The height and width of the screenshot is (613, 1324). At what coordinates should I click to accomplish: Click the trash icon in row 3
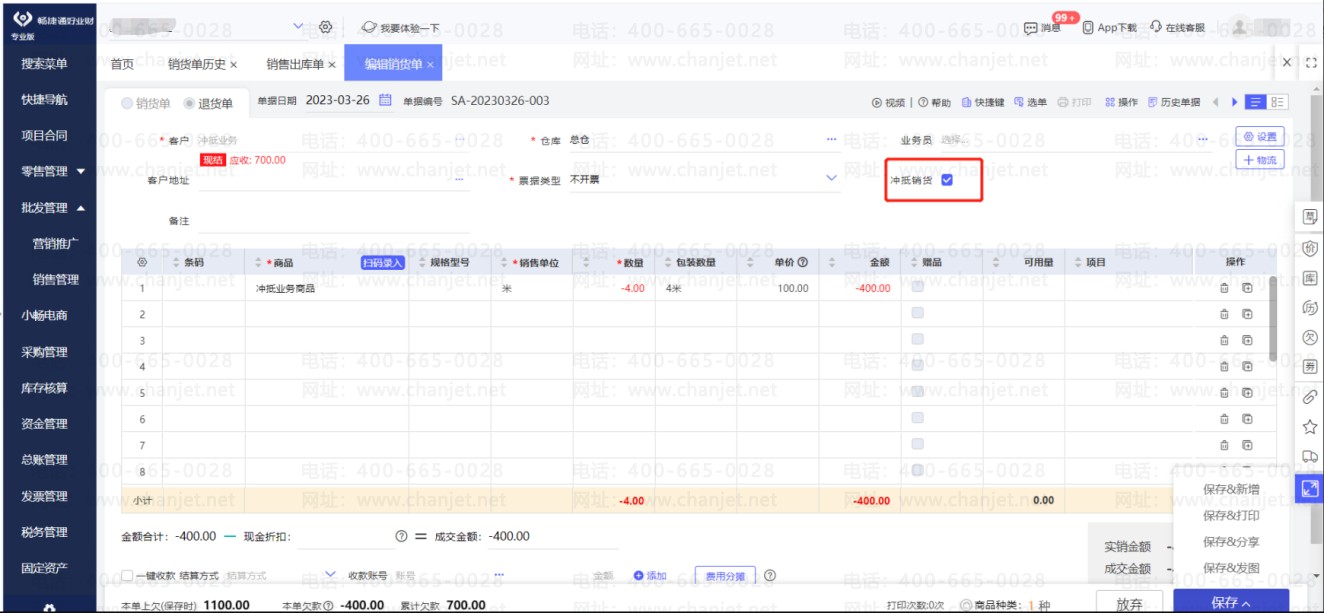[1224, 340]
